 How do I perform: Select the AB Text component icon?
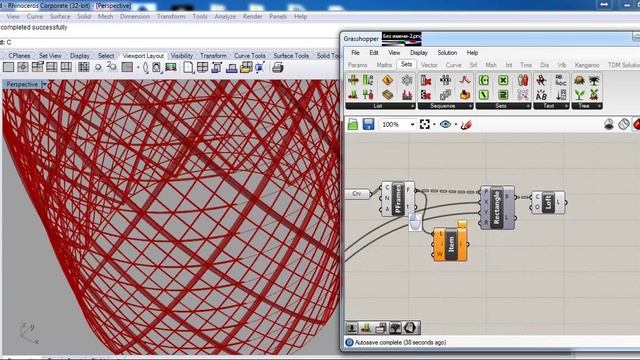541,95
